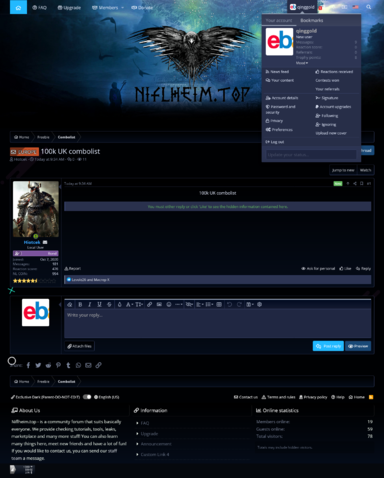Toggle the style switch beside Exclusive Dark
The height and width of the screenshot is (478, 384).
tap(87, 397)
